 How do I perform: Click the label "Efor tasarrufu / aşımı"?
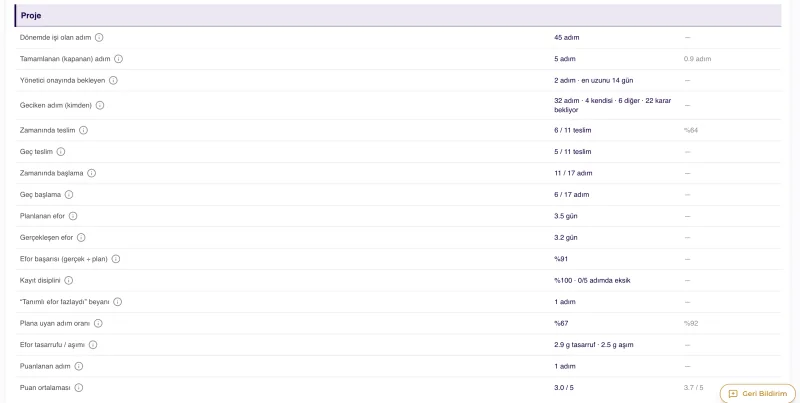52,344
